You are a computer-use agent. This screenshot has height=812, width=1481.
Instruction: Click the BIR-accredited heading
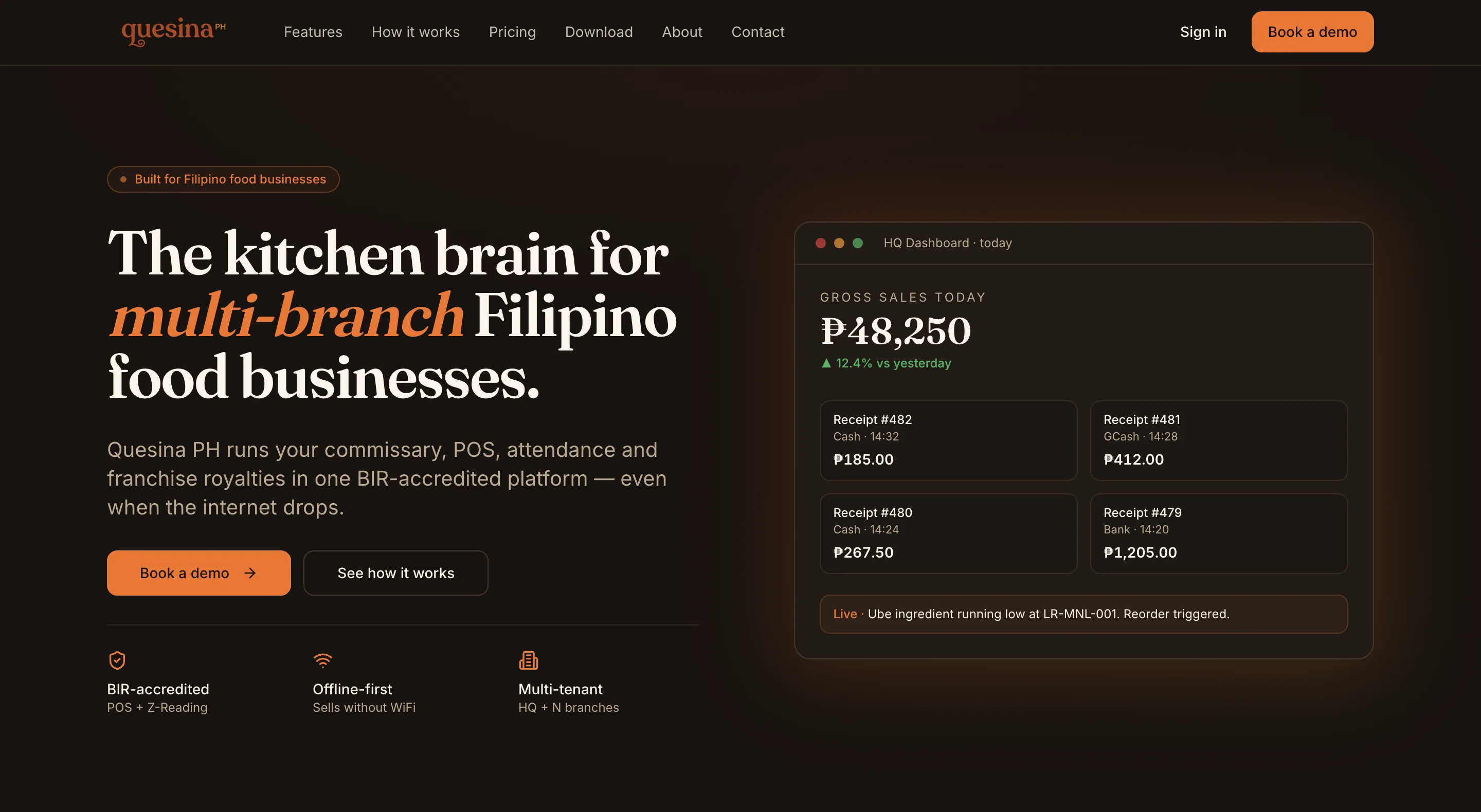click(x=158, y=689)
